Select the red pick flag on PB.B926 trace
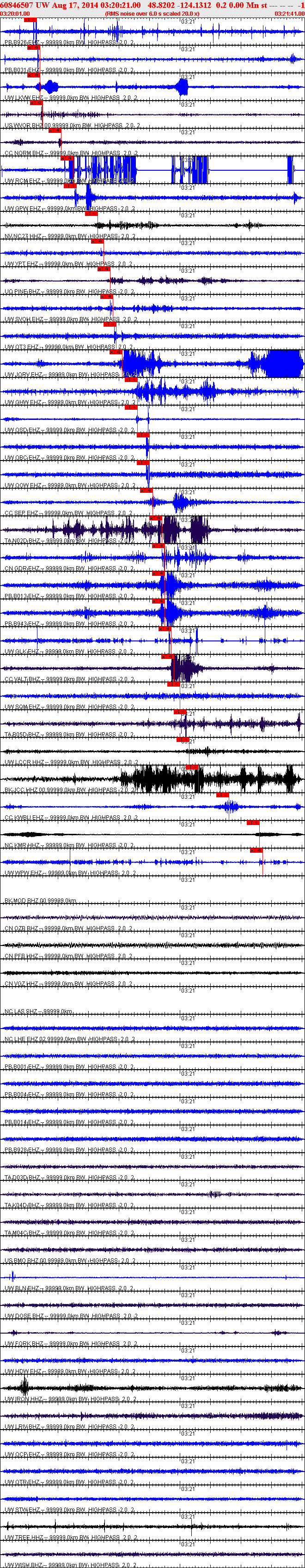 30,19
